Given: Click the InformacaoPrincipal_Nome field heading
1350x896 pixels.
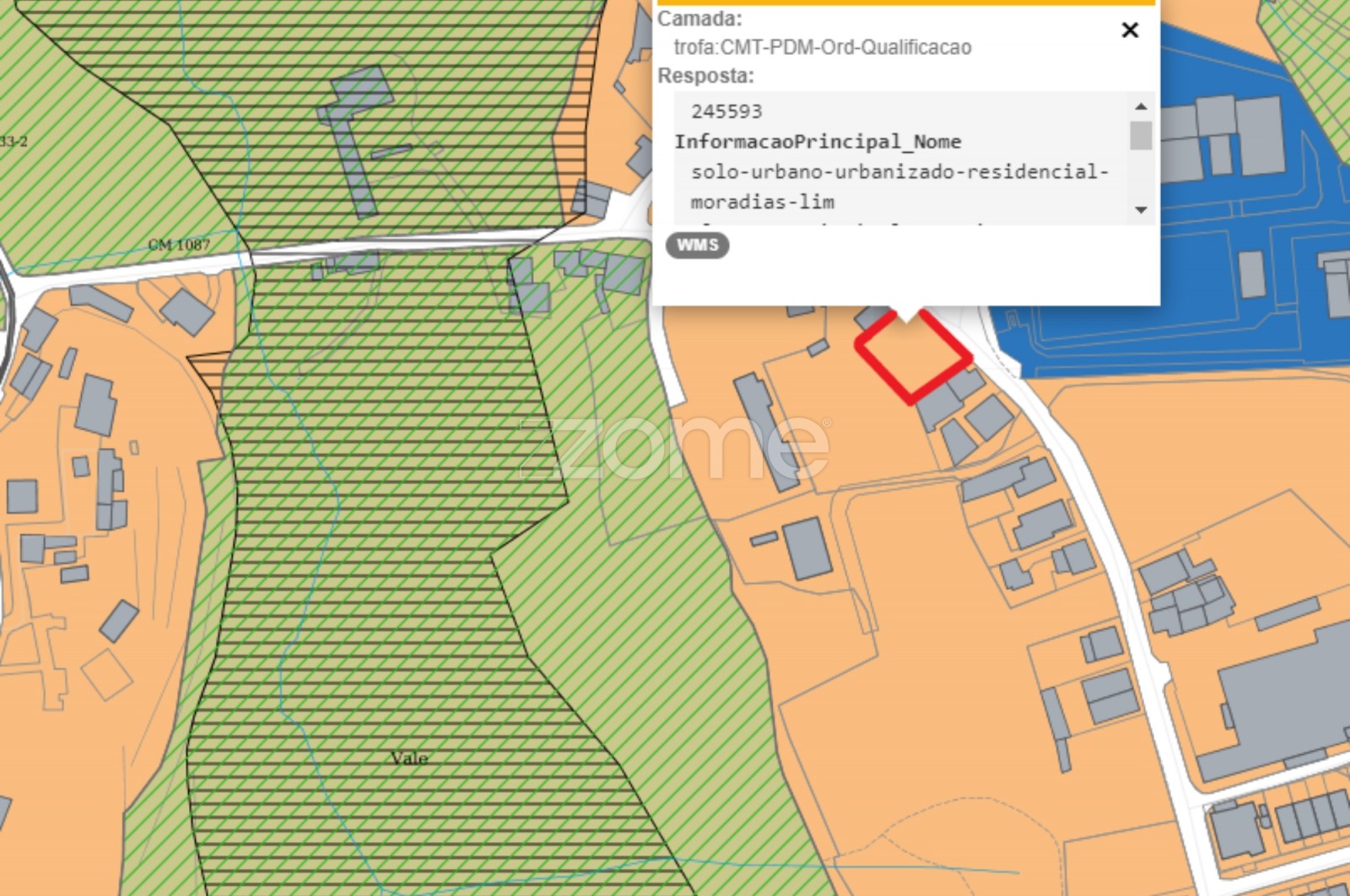Looking at the screenshot, I should (x=817, y=142).
